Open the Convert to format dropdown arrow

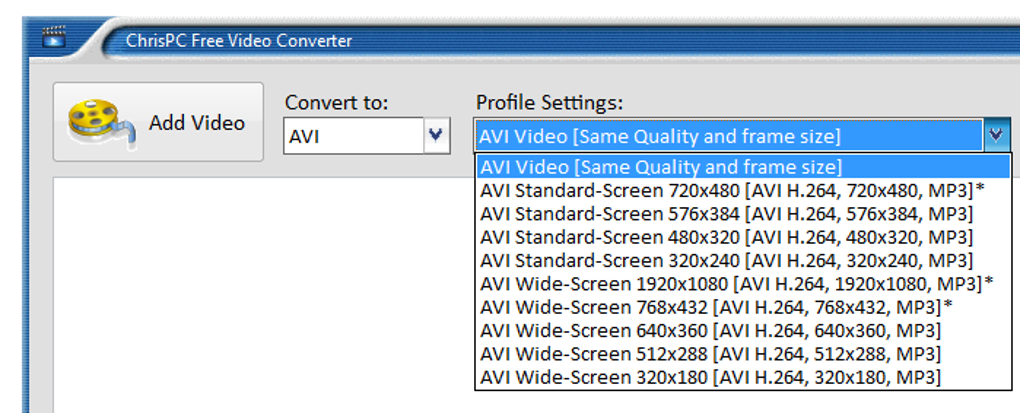coord(436,135)
